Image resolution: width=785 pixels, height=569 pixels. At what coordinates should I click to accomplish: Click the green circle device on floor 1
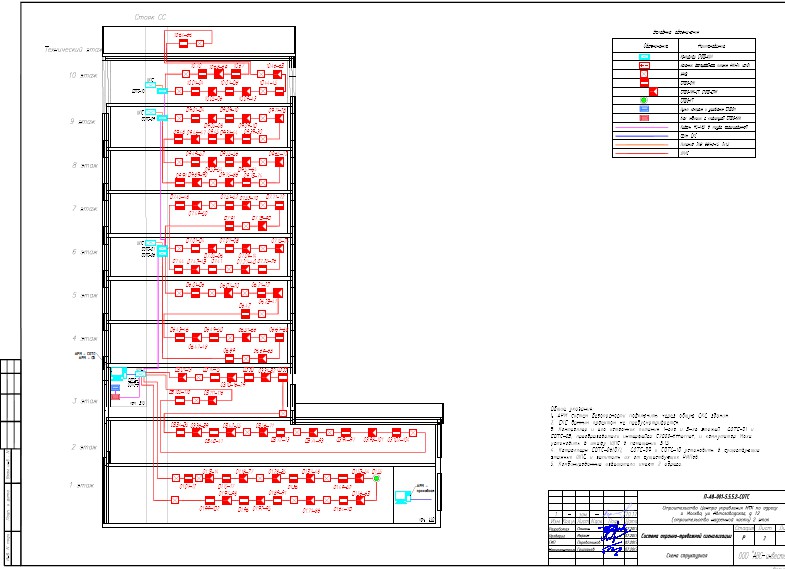click(x=376, y=478)
